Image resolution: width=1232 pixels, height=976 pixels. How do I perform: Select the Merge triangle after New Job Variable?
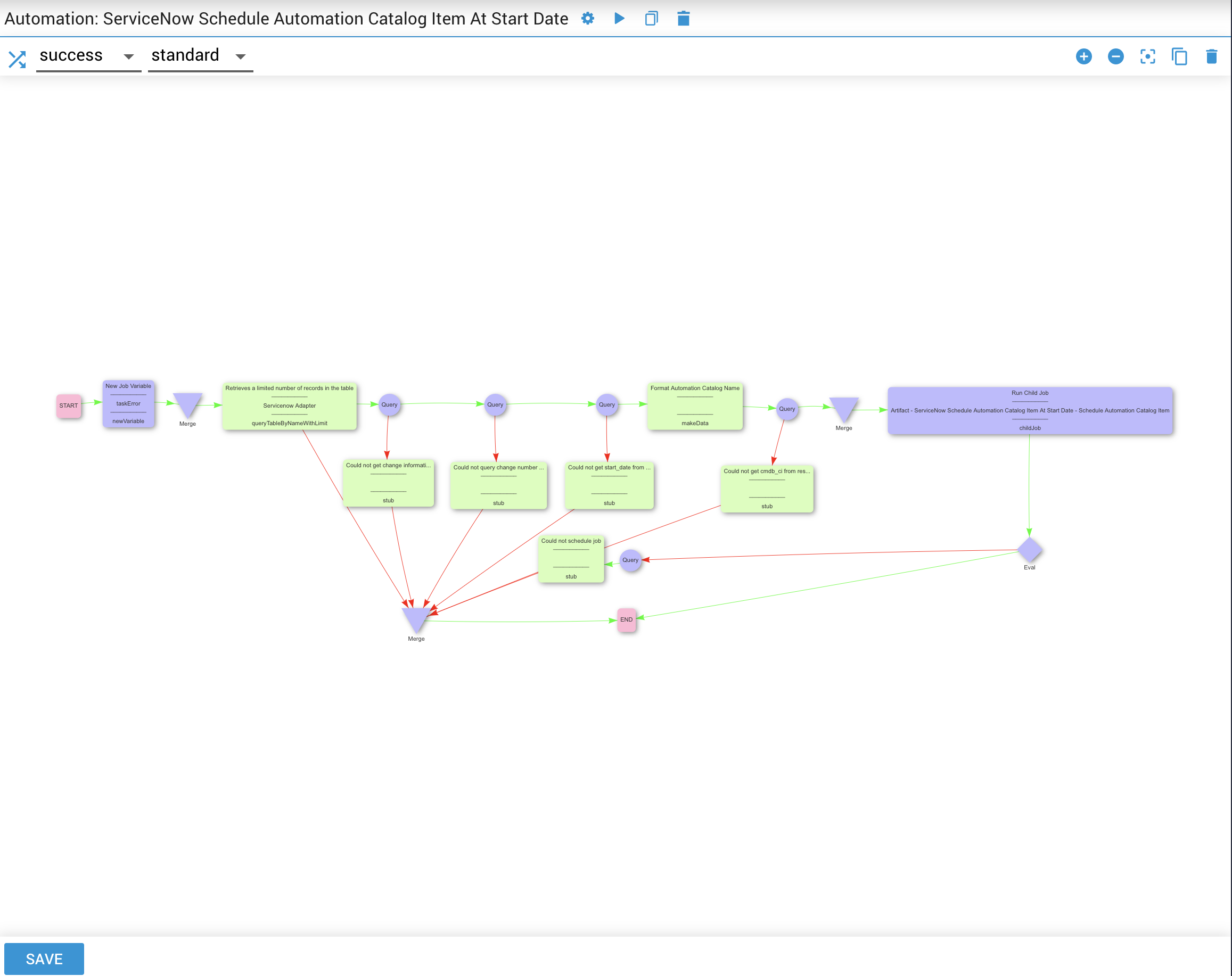[x=187, y=404]
